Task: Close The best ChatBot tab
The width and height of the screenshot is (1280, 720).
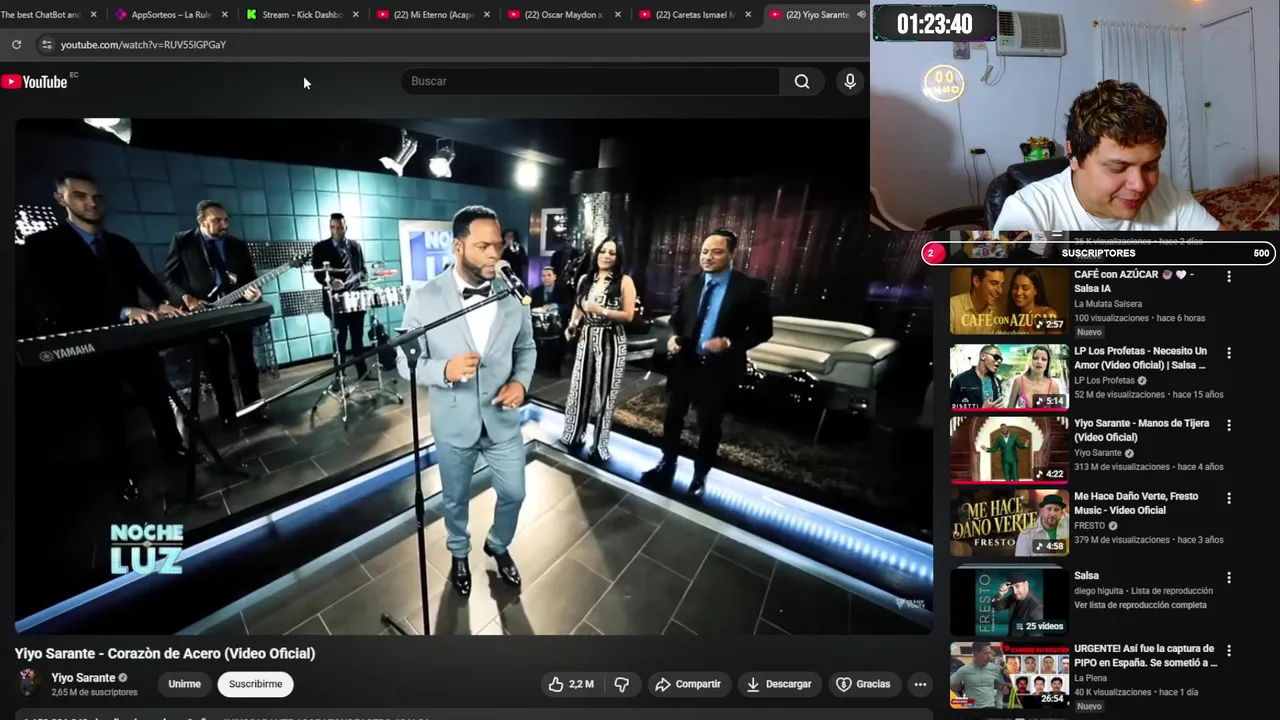Action: click(x=94, y=15)
